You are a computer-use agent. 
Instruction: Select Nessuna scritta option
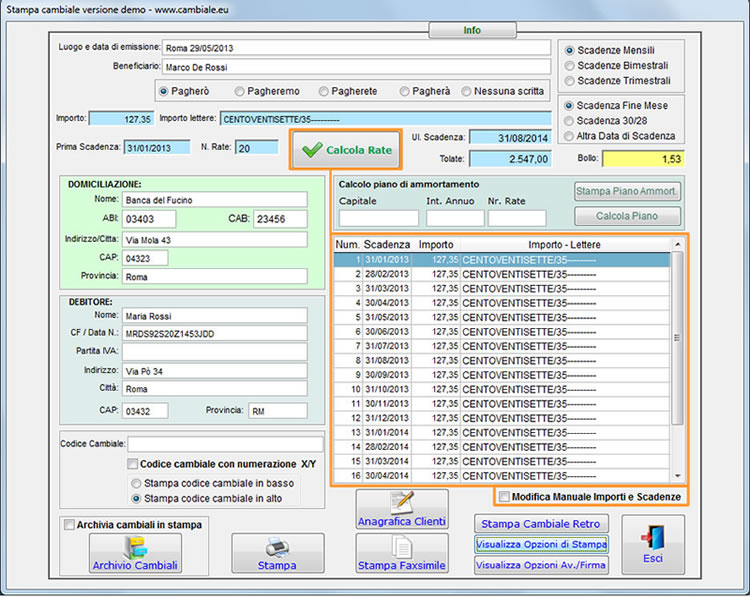466,91
